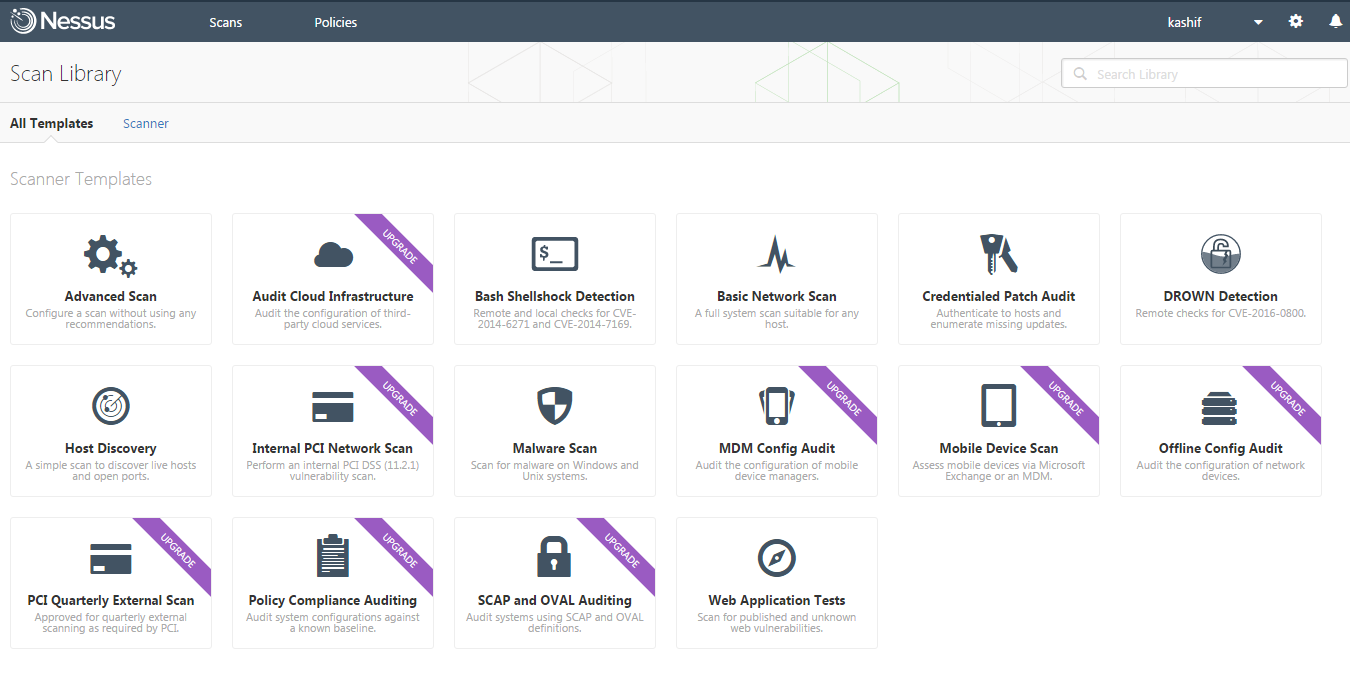
Task: Click the DROWN Detection lock icon
Action: tap(1220, 254)
